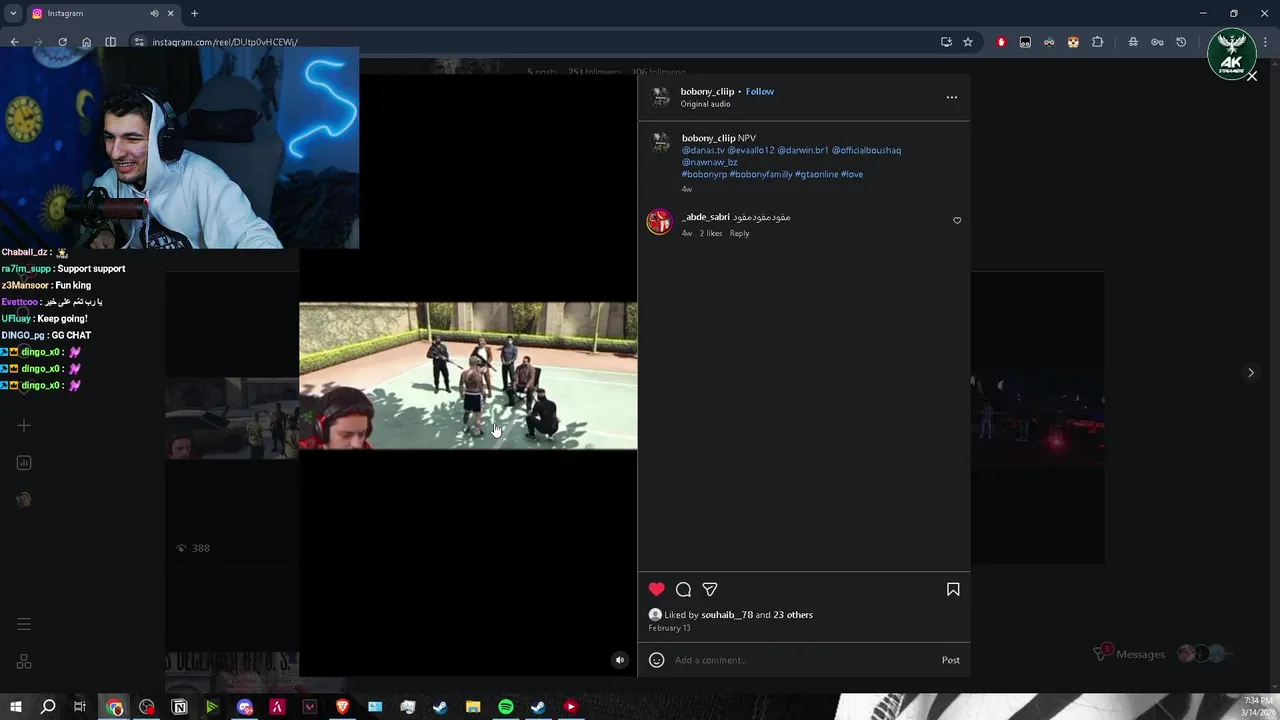
Task: Follow bobony_cliip
Action: [760, 91]
